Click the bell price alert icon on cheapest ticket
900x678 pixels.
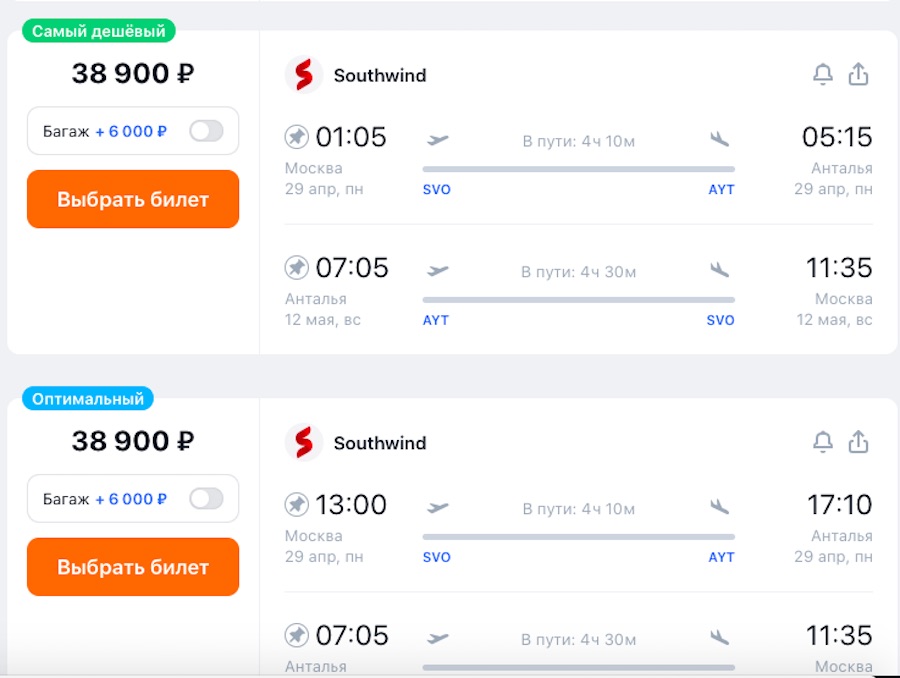tap(823, 74)
